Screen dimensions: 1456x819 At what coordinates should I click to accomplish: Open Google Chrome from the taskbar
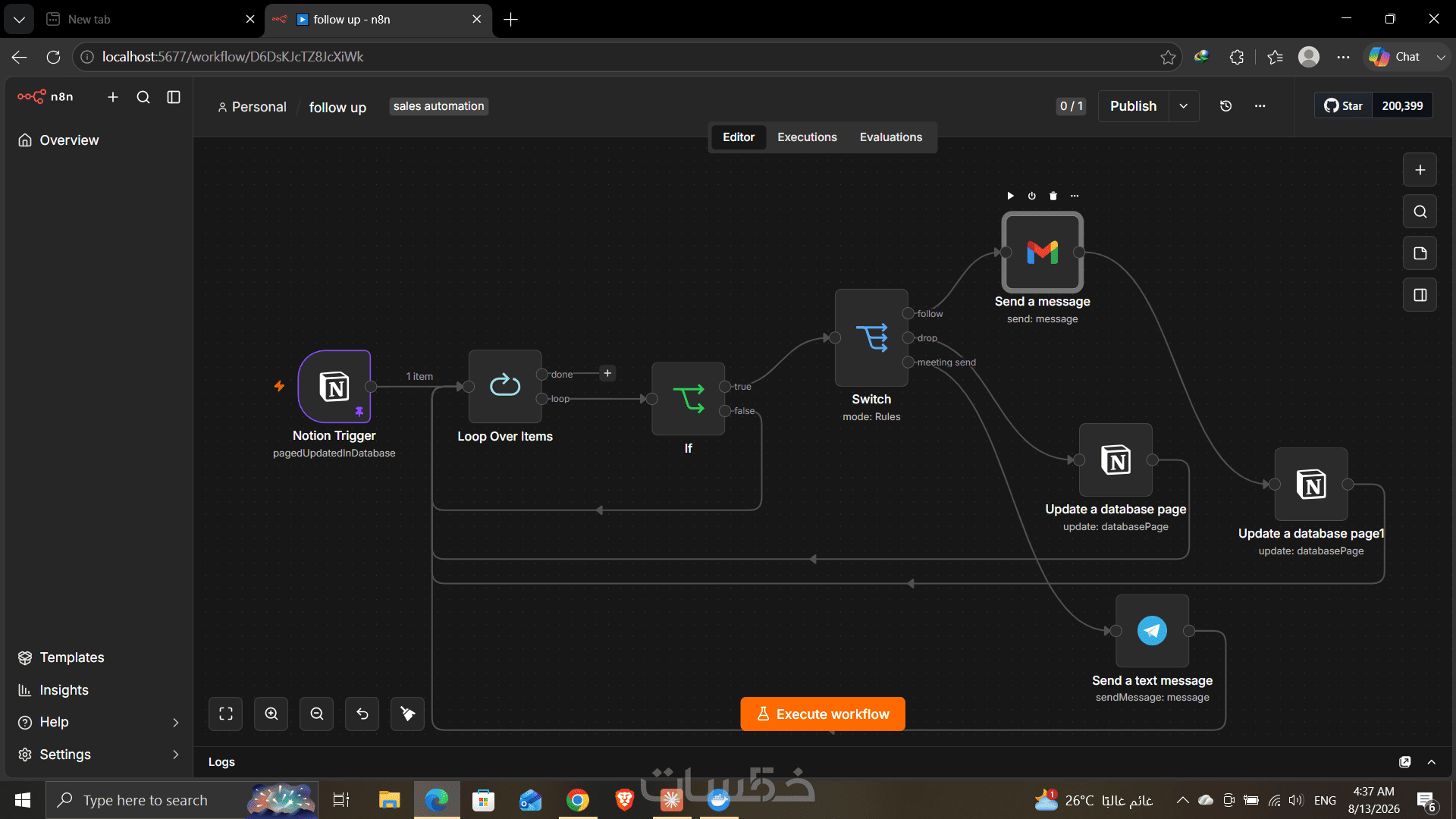click(578, 800)
